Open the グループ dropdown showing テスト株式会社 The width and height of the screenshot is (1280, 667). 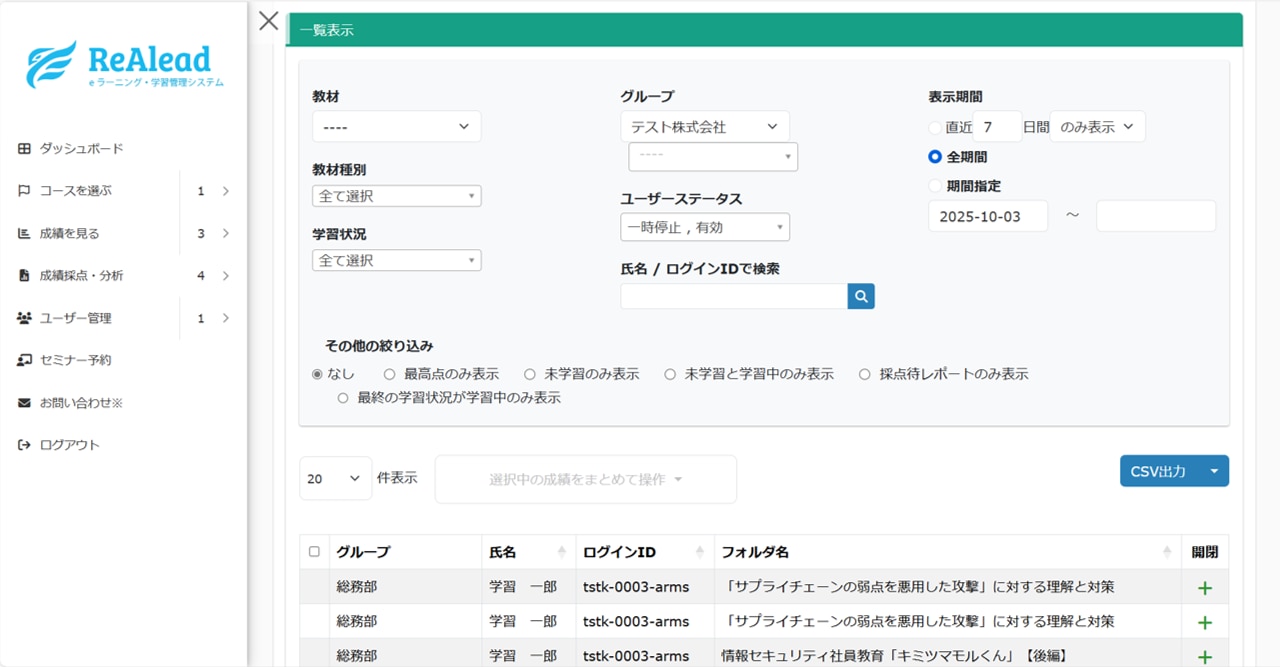pos(704,127)
